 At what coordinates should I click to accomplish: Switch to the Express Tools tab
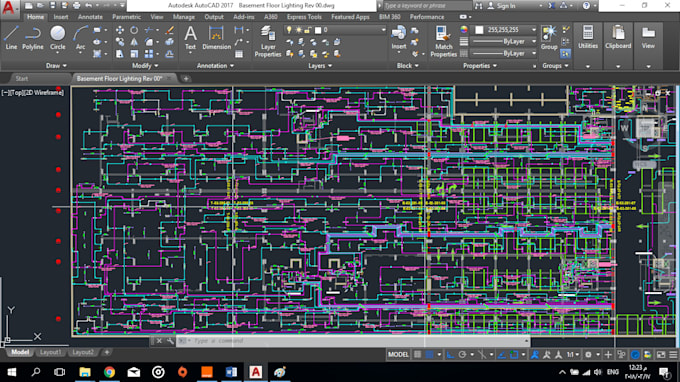click(x=304, y=17)
